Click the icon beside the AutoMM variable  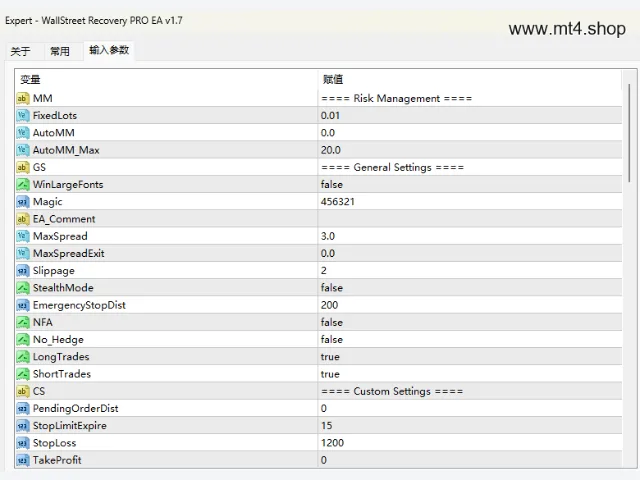pos(23,133)
